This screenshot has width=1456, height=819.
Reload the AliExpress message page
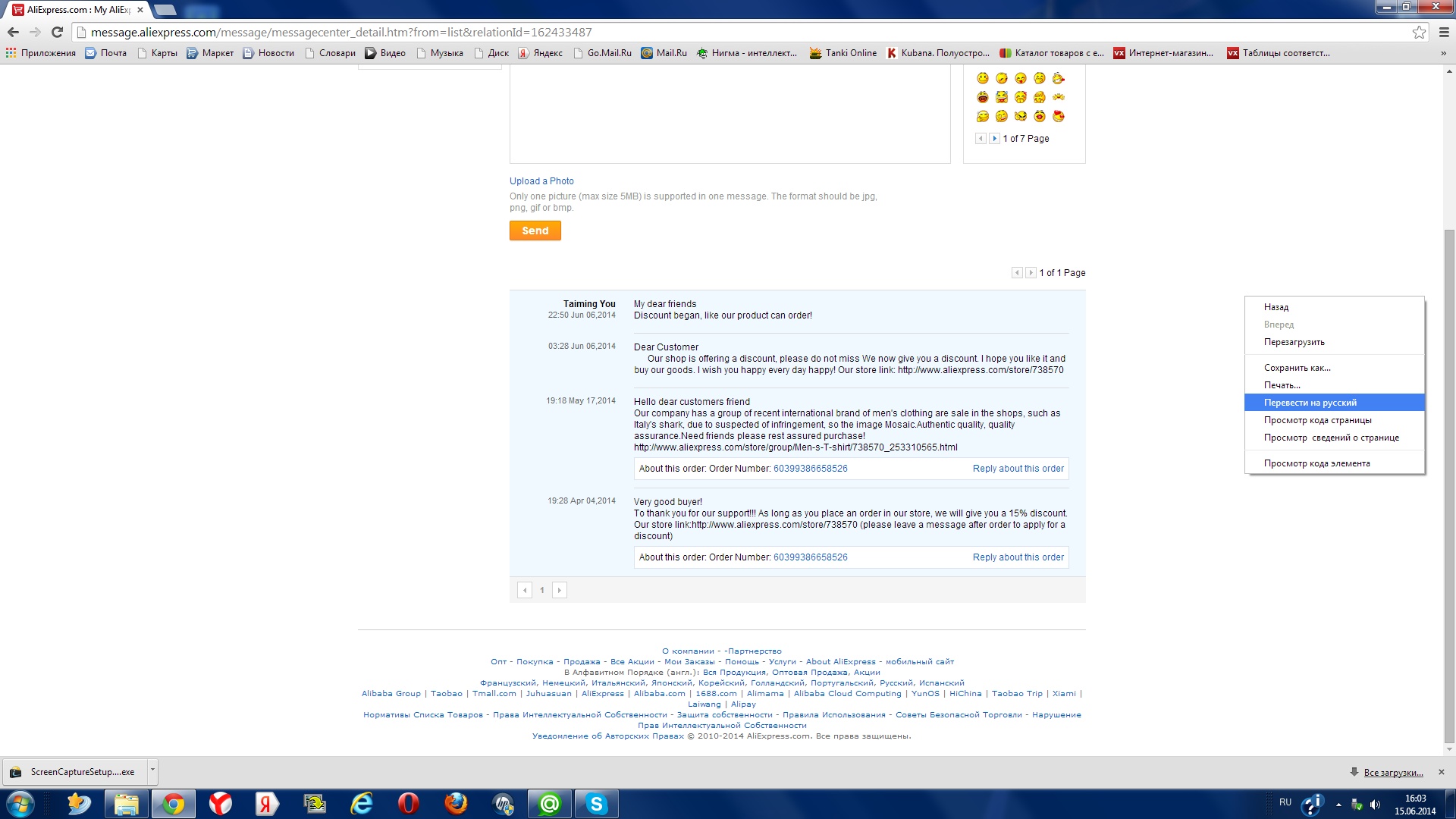pos(57,32)
